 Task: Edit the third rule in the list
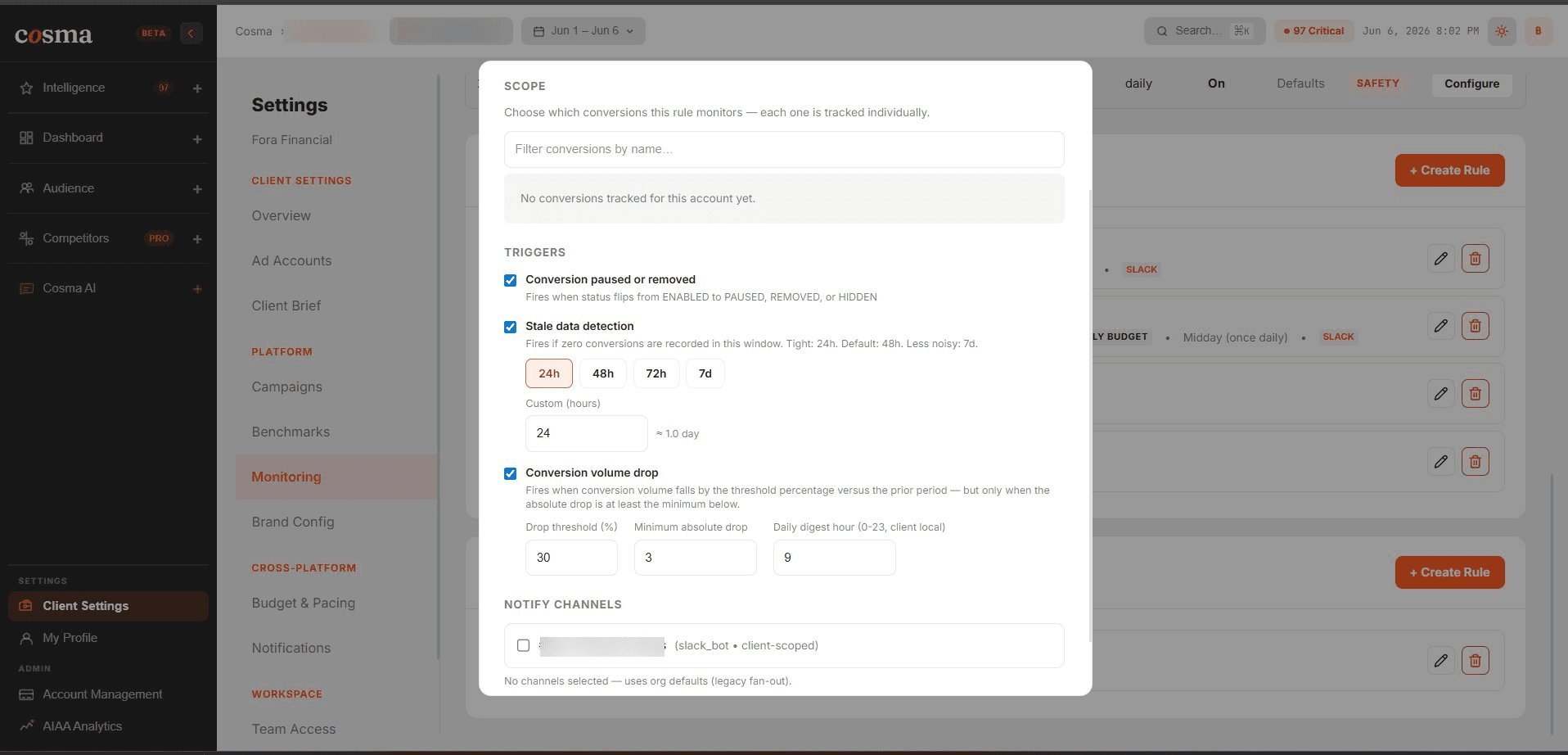[x=1441, y=394]
